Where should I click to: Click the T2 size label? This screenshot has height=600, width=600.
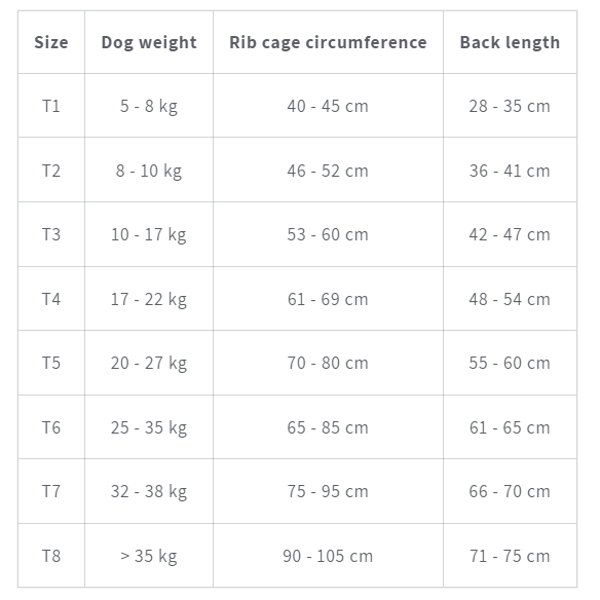coord(51,170)
